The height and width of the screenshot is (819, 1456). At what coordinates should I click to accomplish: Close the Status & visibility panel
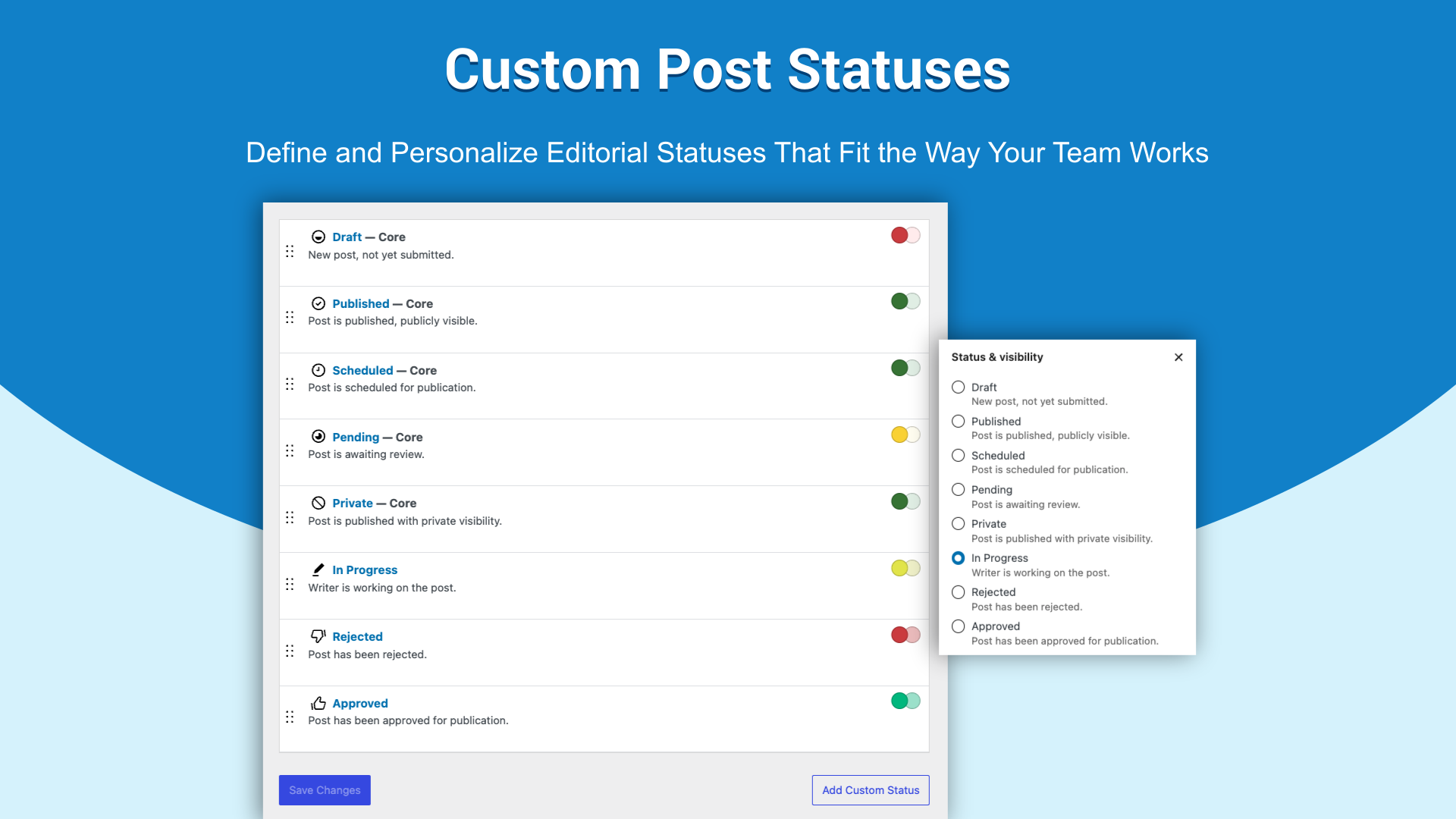(1178, 357)
